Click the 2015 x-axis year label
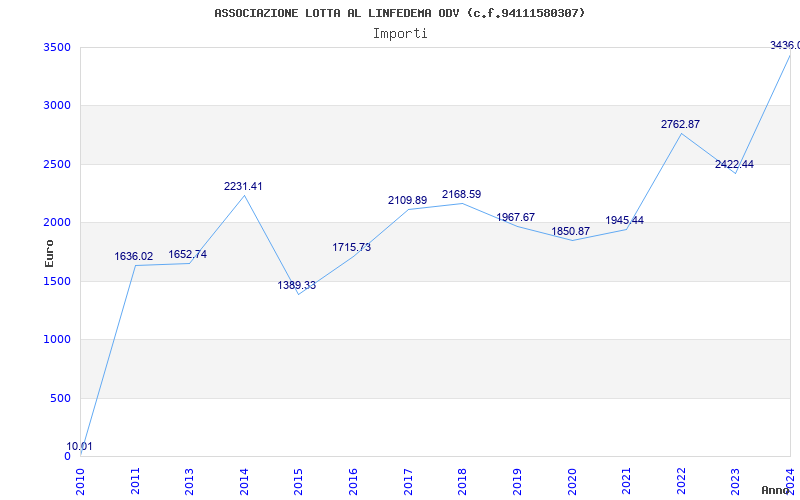The height and width of the screenshot is (500, 800). tap(299, 481)
